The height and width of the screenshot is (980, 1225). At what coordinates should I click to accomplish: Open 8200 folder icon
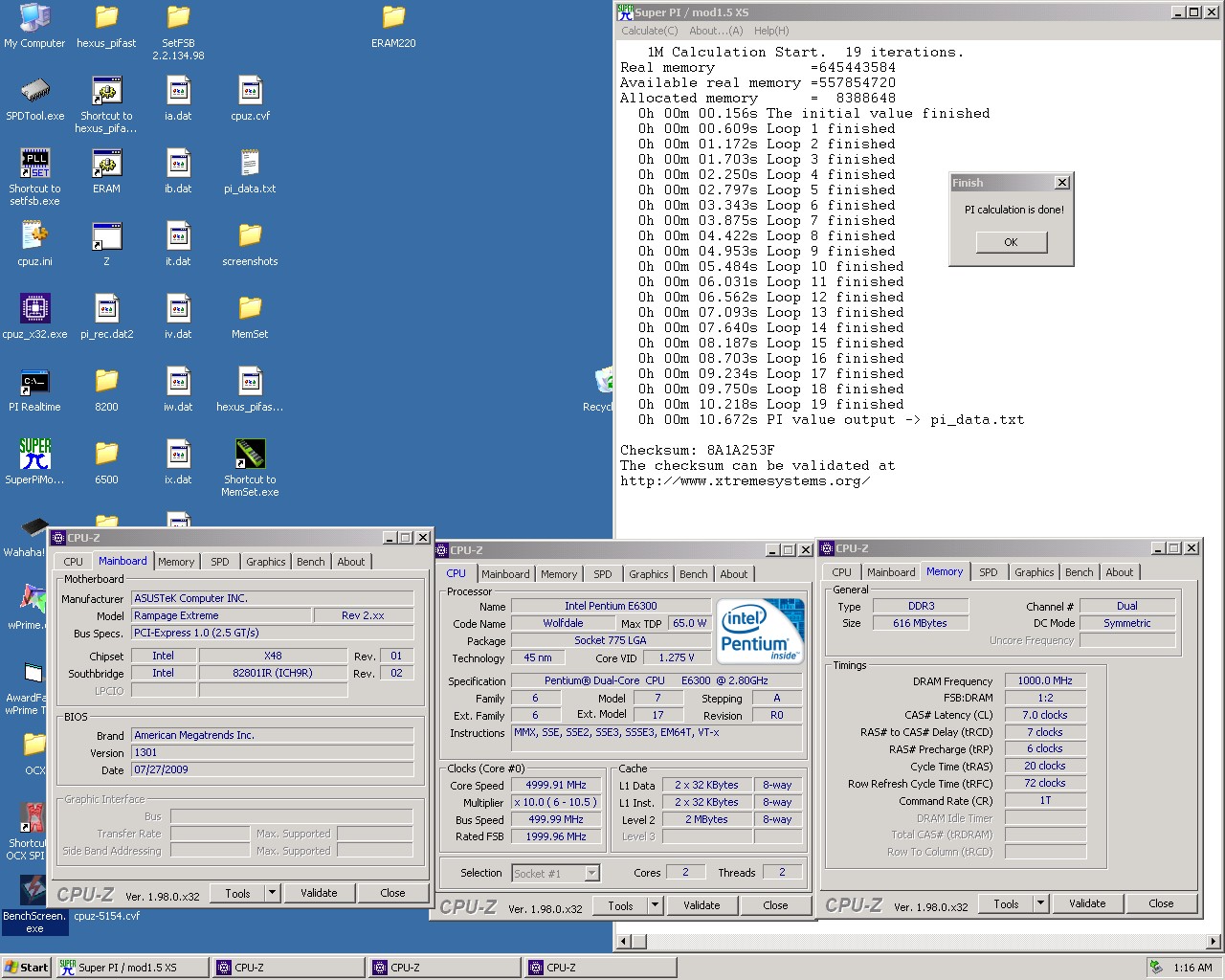pos(106,390)
